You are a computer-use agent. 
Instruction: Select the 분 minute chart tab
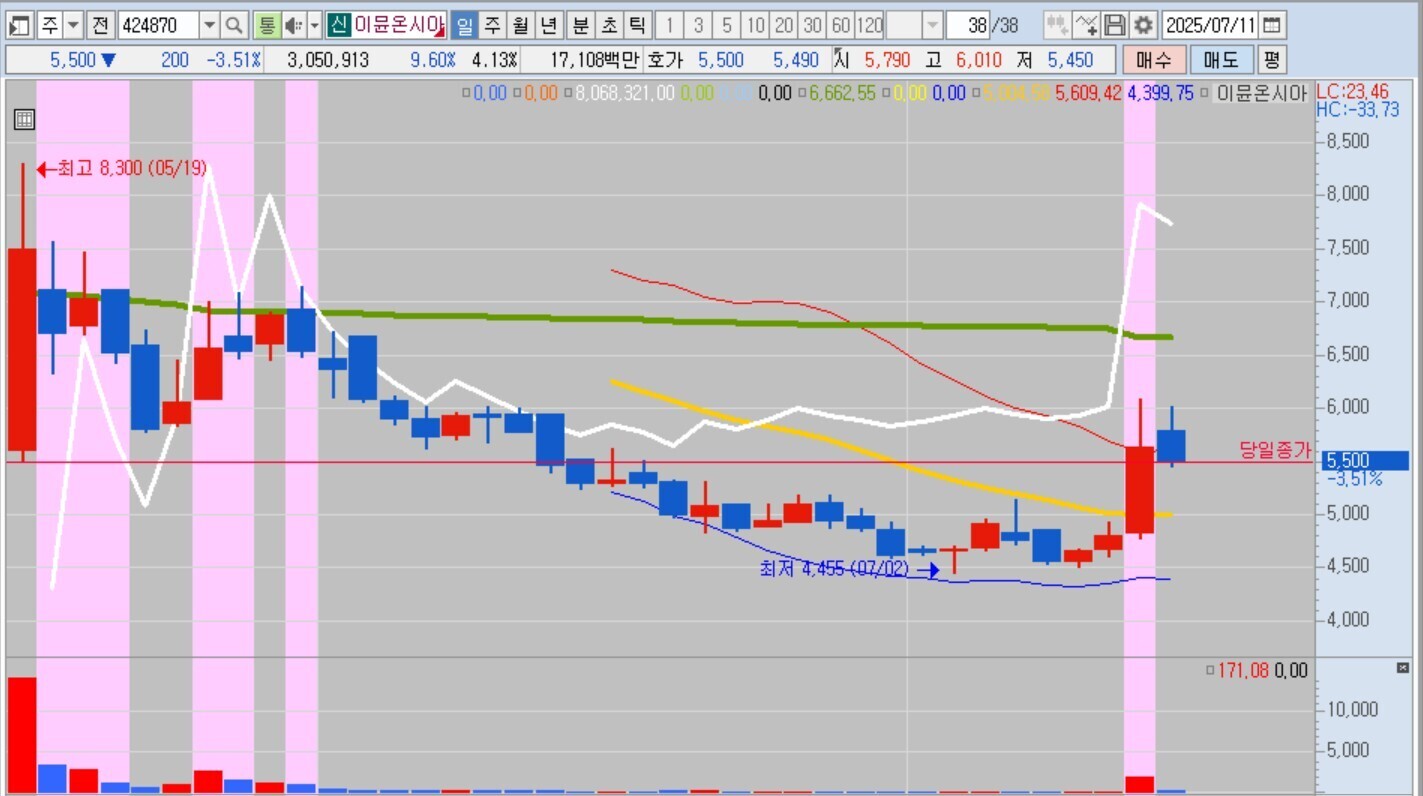tap(580, 25)
